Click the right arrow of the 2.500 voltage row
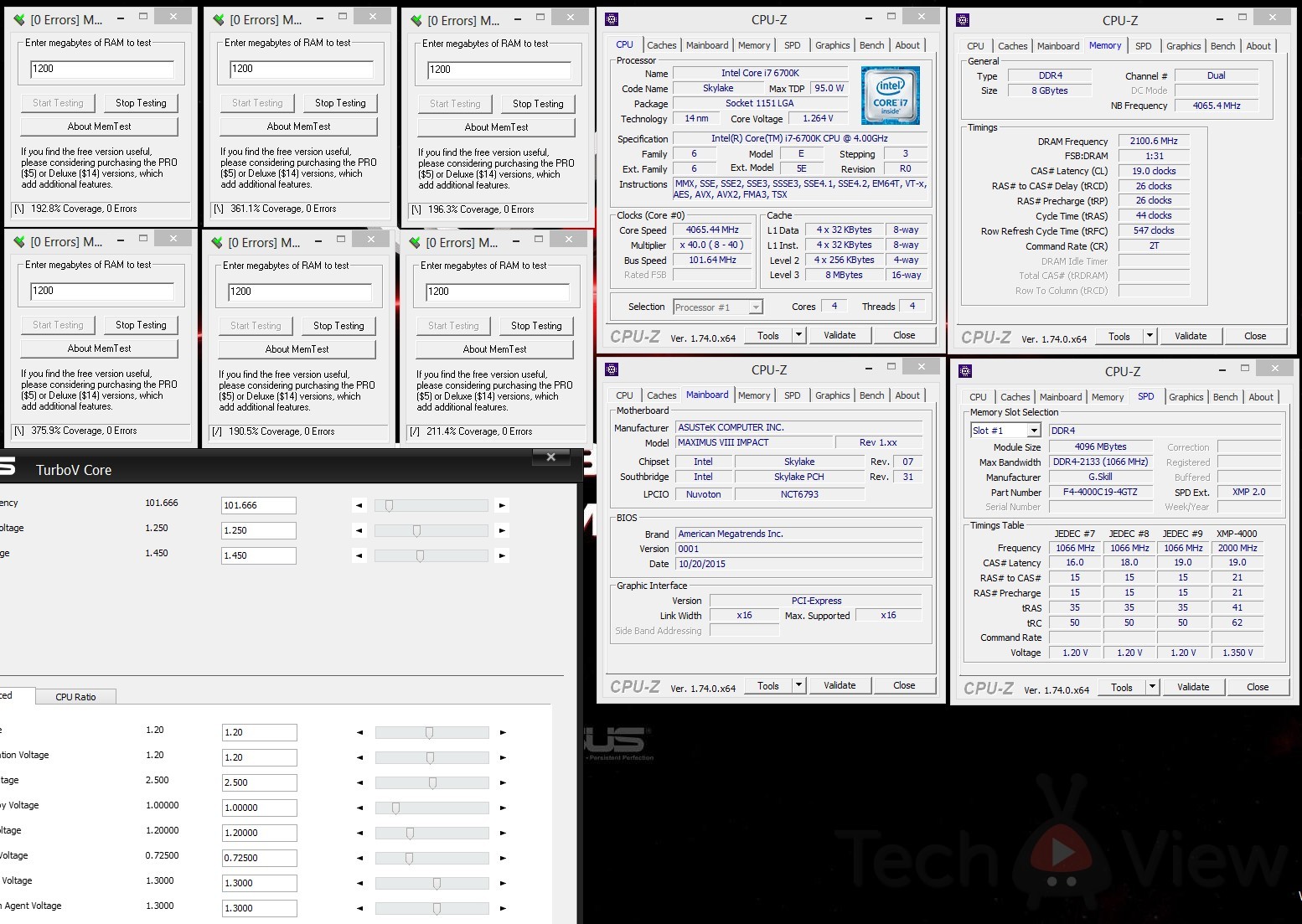The width and height of the screenshot is (1302, 924). pos(503,782)
